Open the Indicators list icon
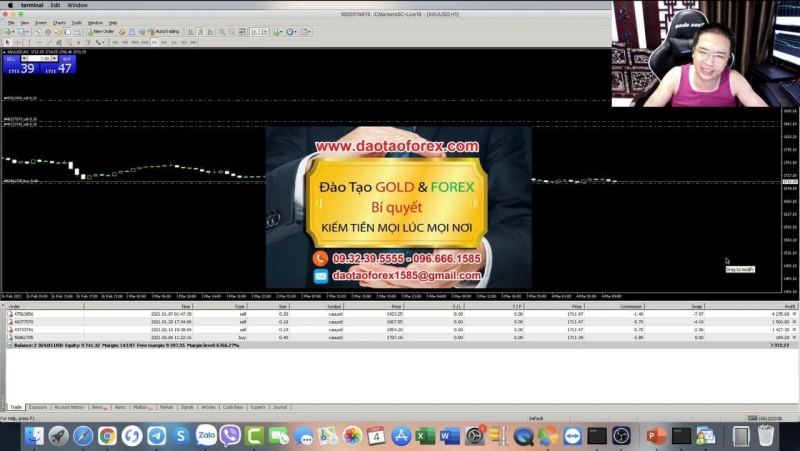The image size is (800, 451). (276, 32)
